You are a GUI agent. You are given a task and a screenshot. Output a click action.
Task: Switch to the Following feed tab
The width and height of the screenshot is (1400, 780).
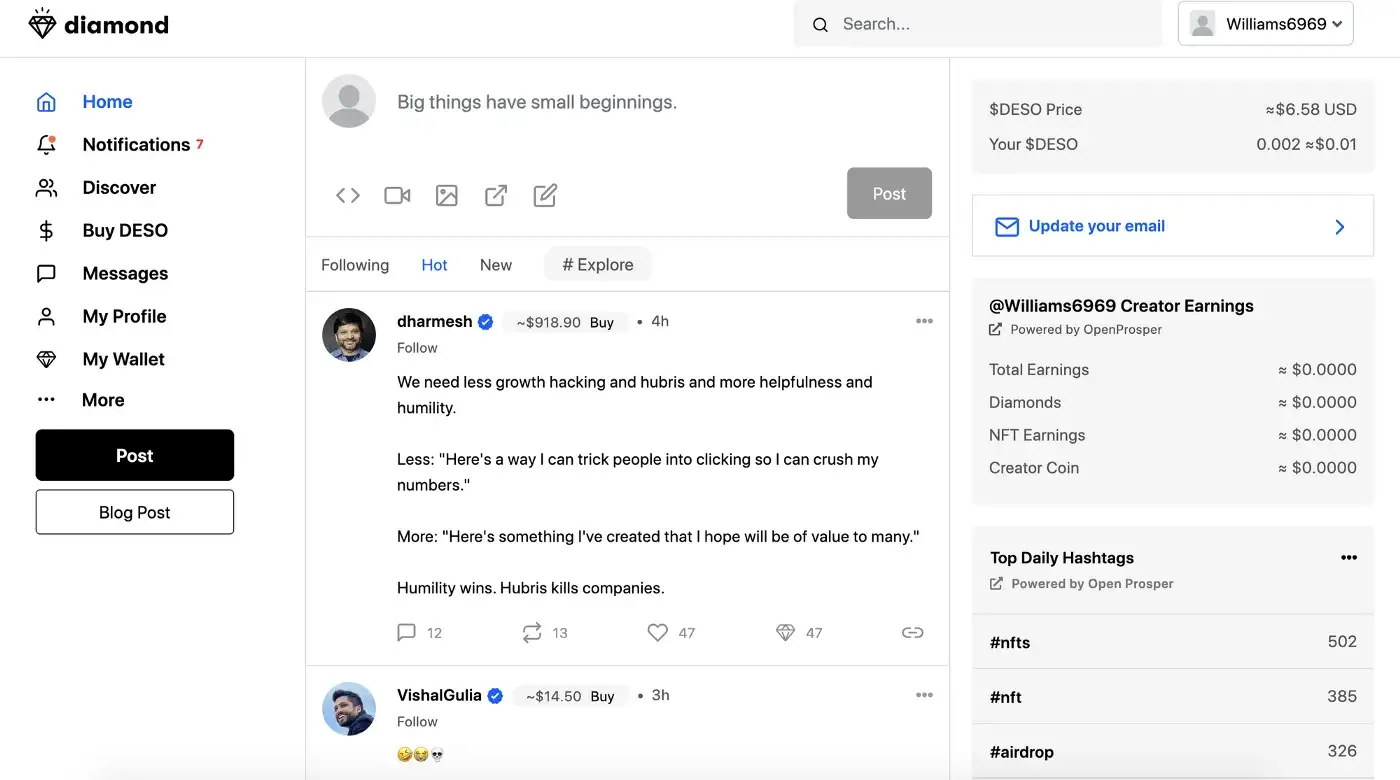[x=355, y=265]
